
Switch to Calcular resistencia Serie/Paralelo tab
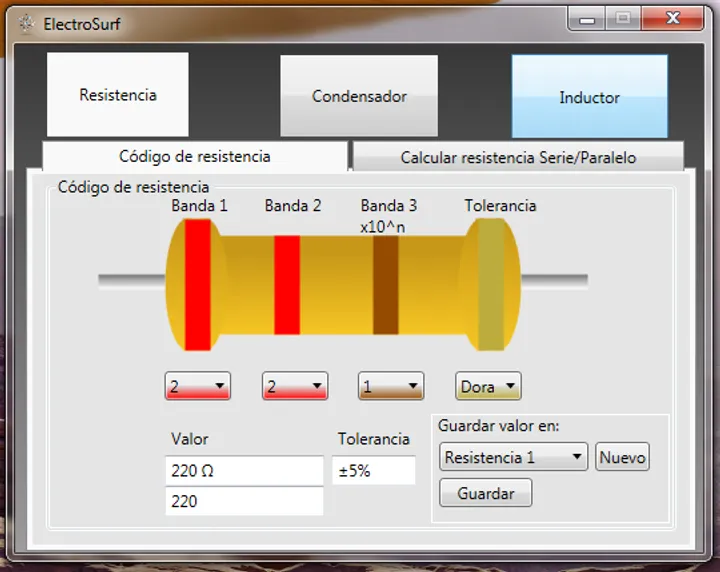pyautogui.click(x=518, y=157)
